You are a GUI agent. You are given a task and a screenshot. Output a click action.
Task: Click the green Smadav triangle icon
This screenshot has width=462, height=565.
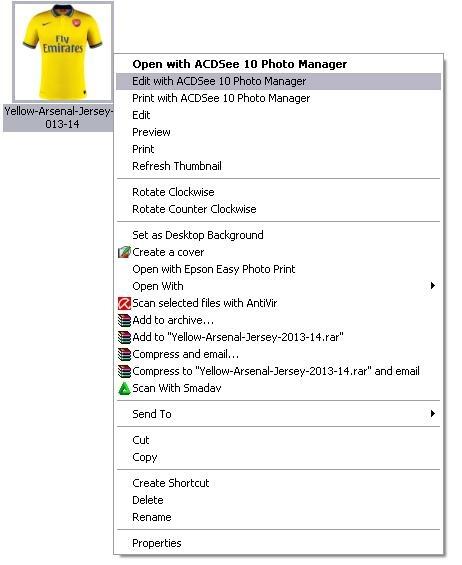tap(124, 388)
